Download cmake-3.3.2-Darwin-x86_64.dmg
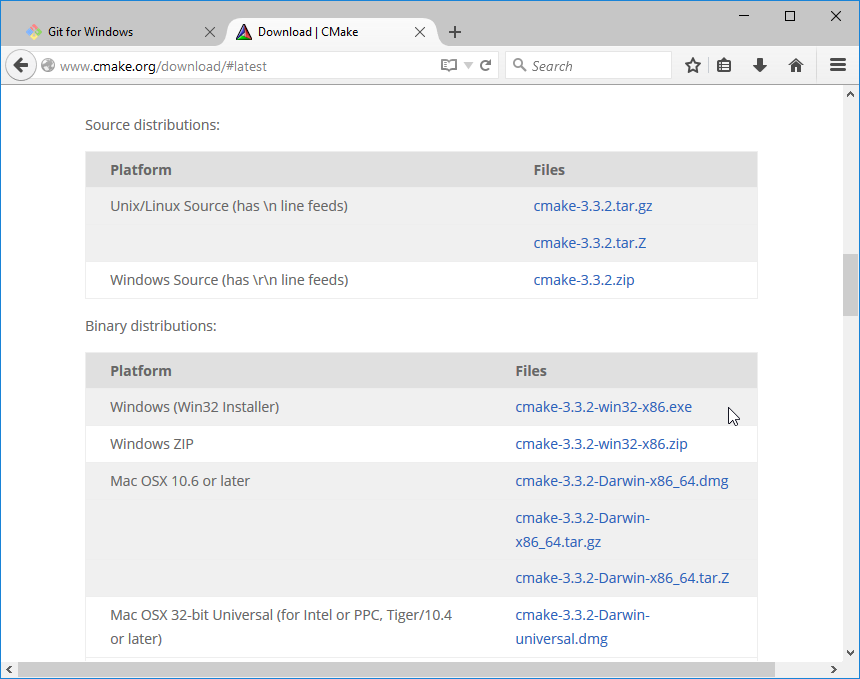Viewport: 860px width, 679px height. pos(622,481)
